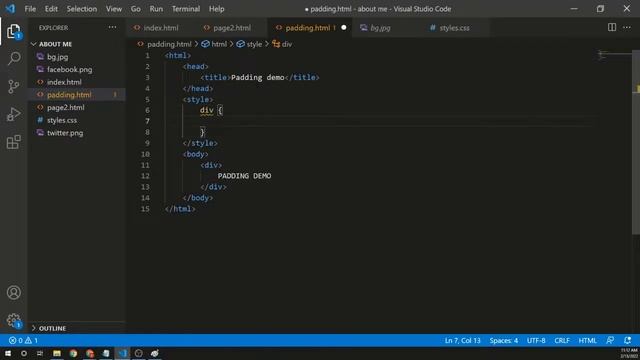Open the Terminal menu
640x360 pixels.
[186, 9]
